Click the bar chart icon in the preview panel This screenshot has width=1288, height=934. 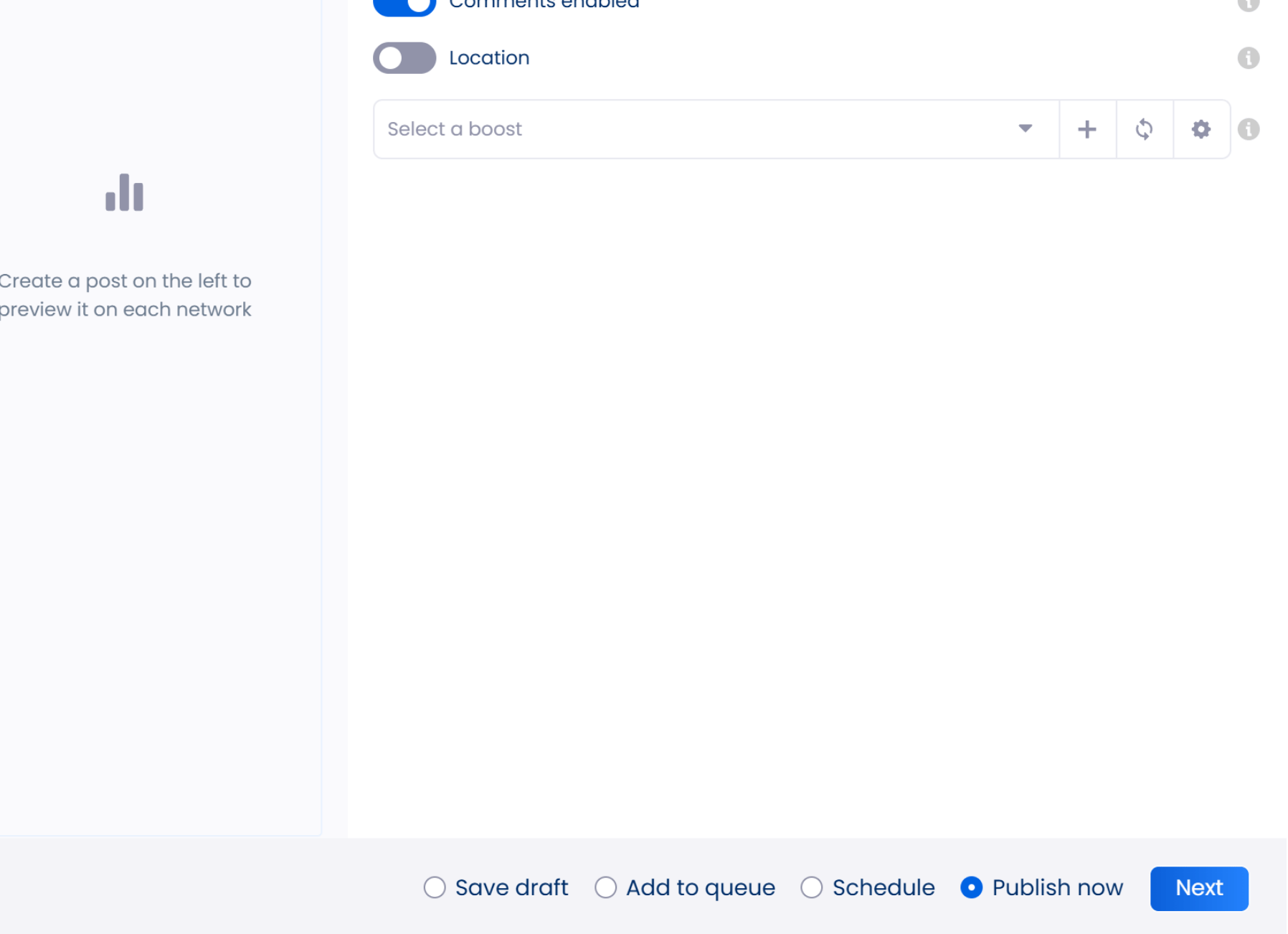point(124,193)
